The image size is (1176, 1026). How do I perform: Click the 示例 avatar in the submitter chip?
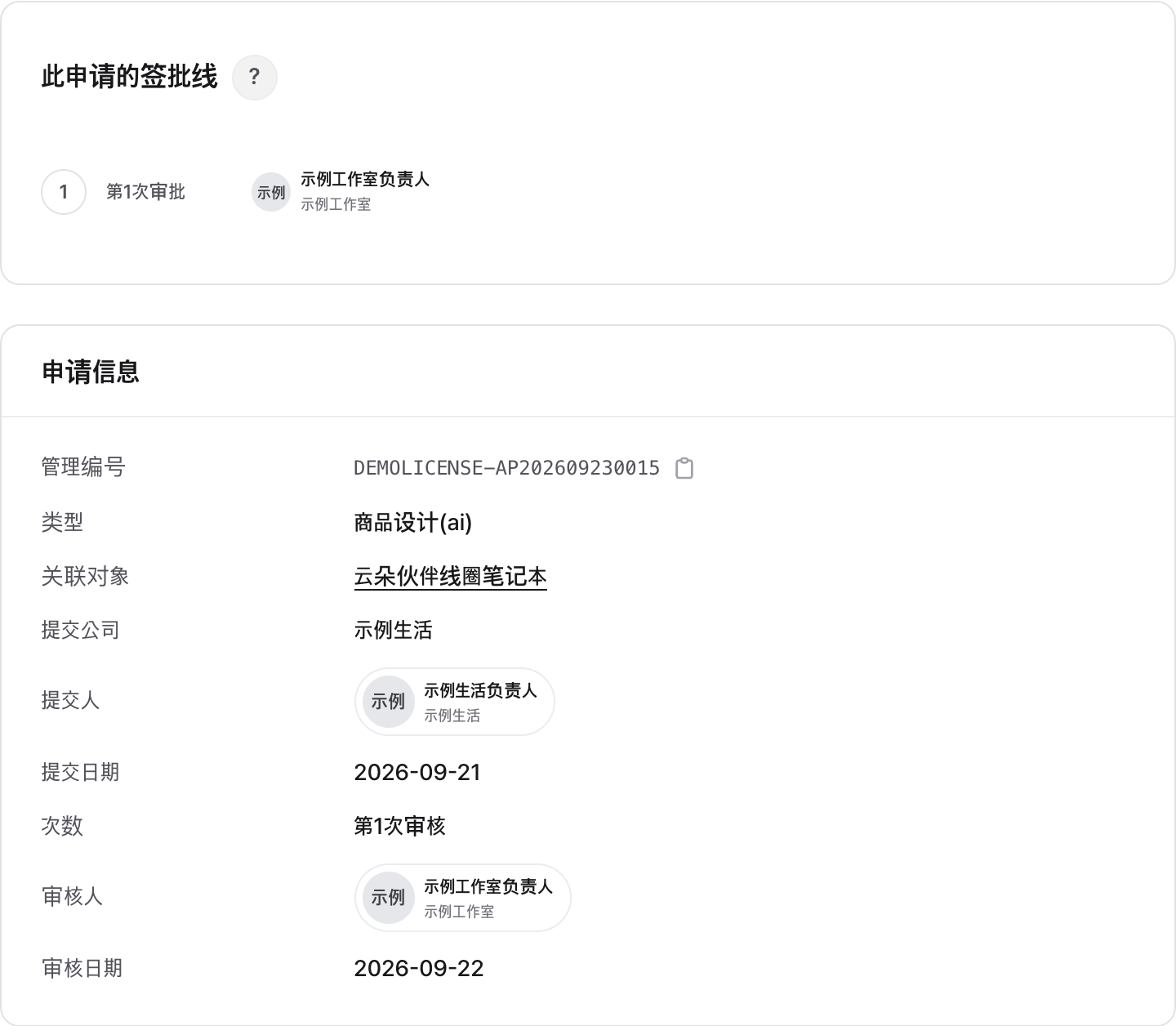[x=389, y=702]
